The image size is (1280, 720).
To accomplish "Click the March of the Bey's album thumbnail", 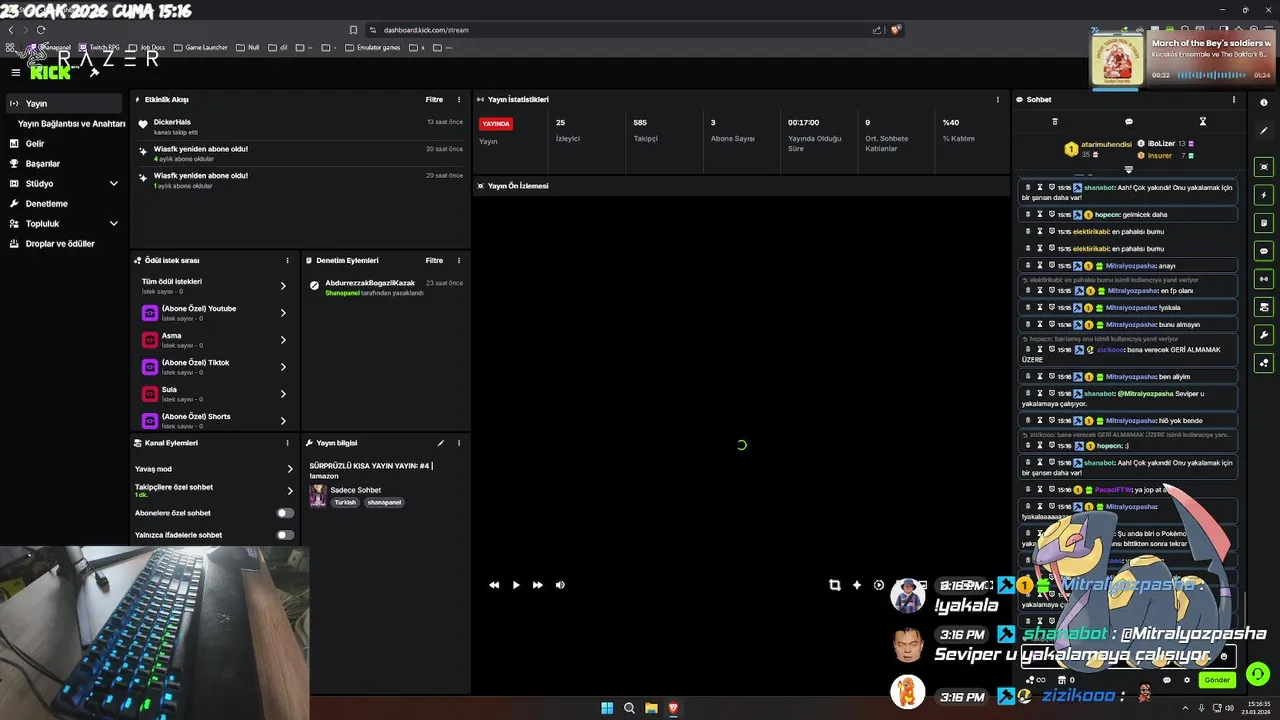I will 1118,61.
